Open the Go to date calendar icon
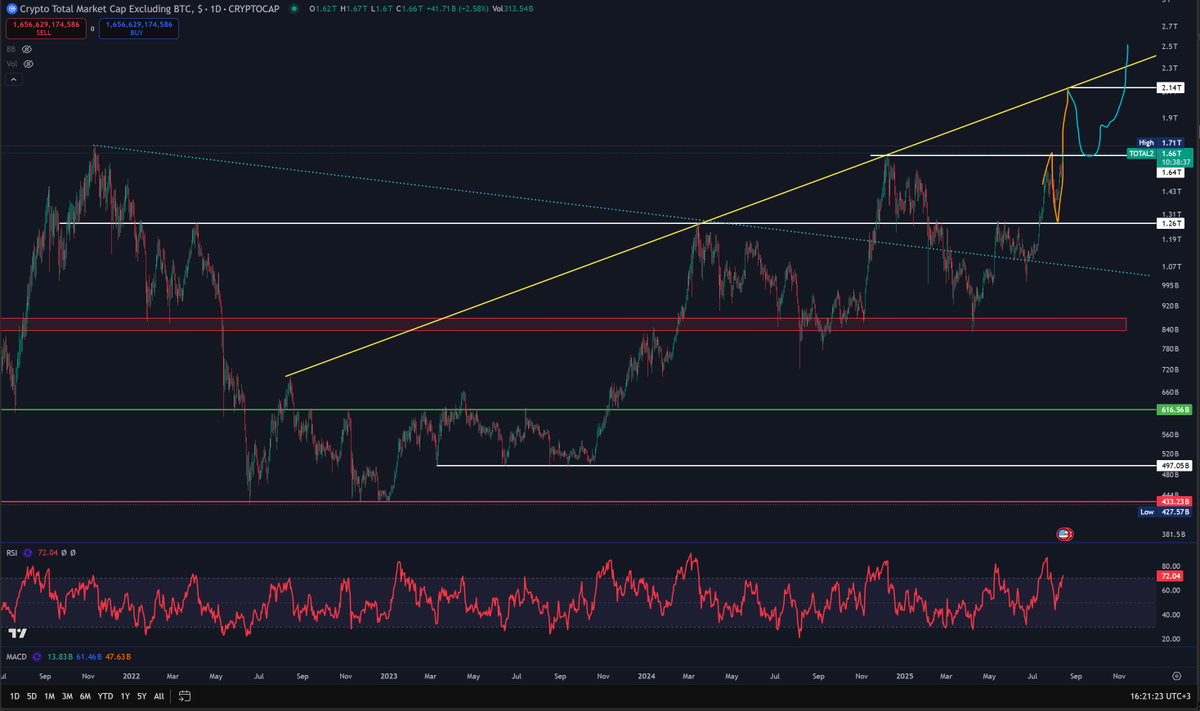This screenshot has height=711, width=1200. (x=185, y=696)
